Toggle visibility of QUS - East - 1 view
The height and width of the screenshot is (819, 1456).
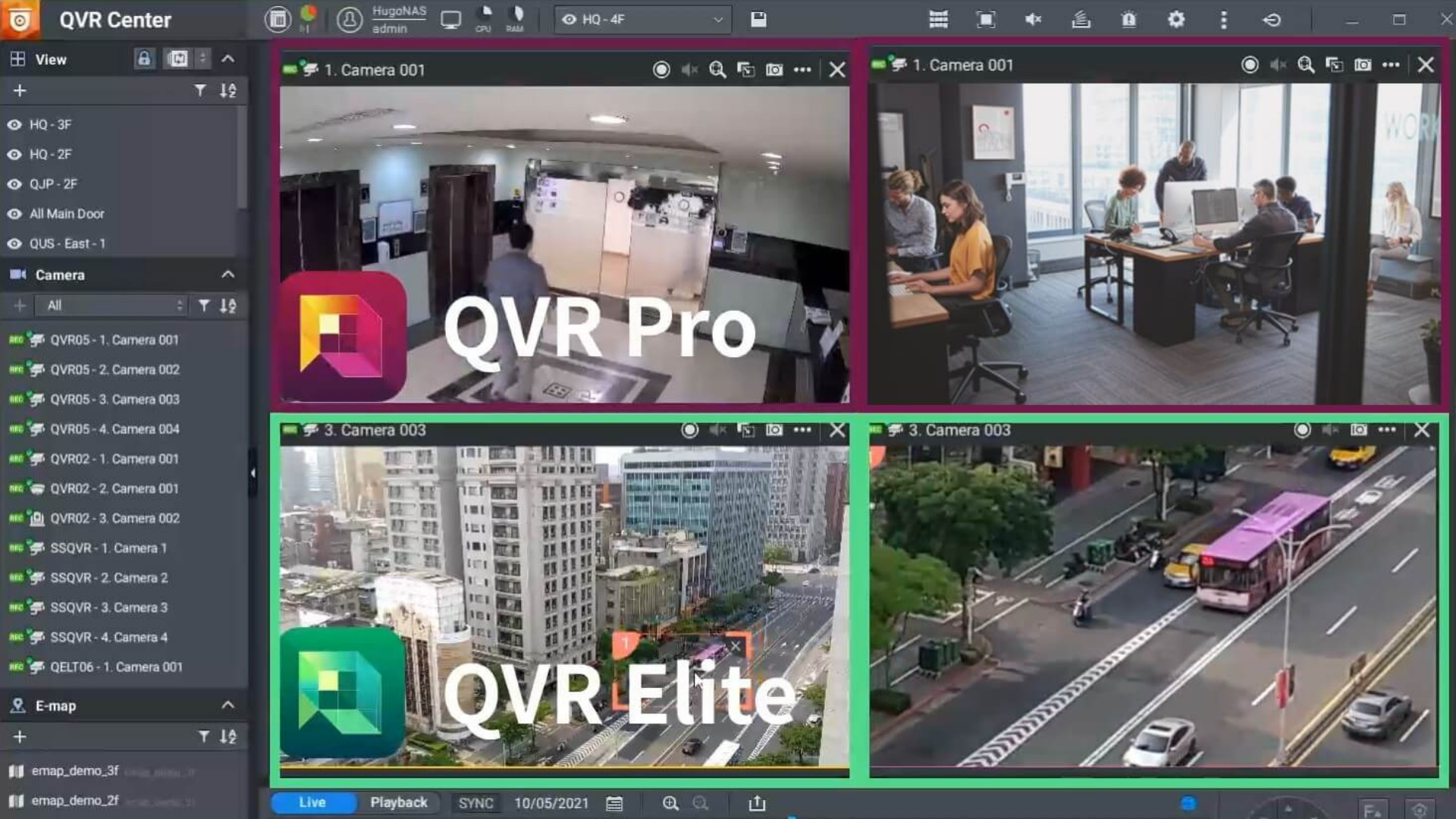[14, 243]
